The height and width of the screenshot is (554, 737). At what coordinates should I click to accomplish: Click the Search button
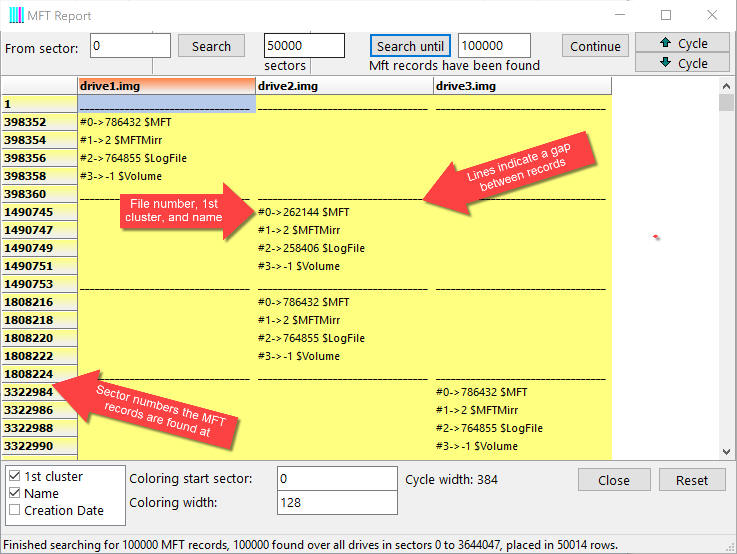coord(211,46)
